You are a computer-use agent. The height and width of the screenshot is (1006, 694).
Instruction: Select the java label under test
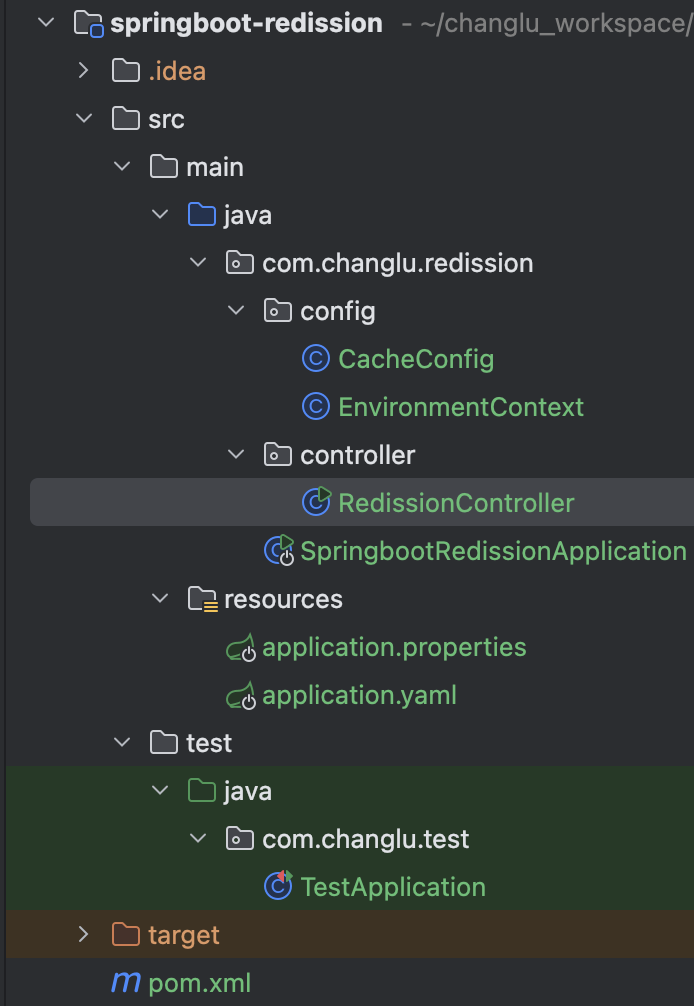coord(248,792)
